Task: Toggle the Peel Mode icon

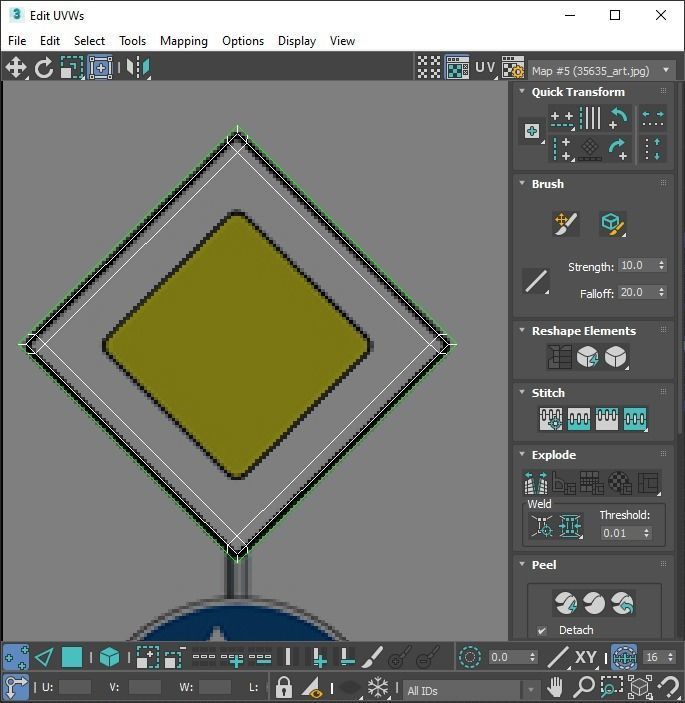Action: tap(594, 603)
